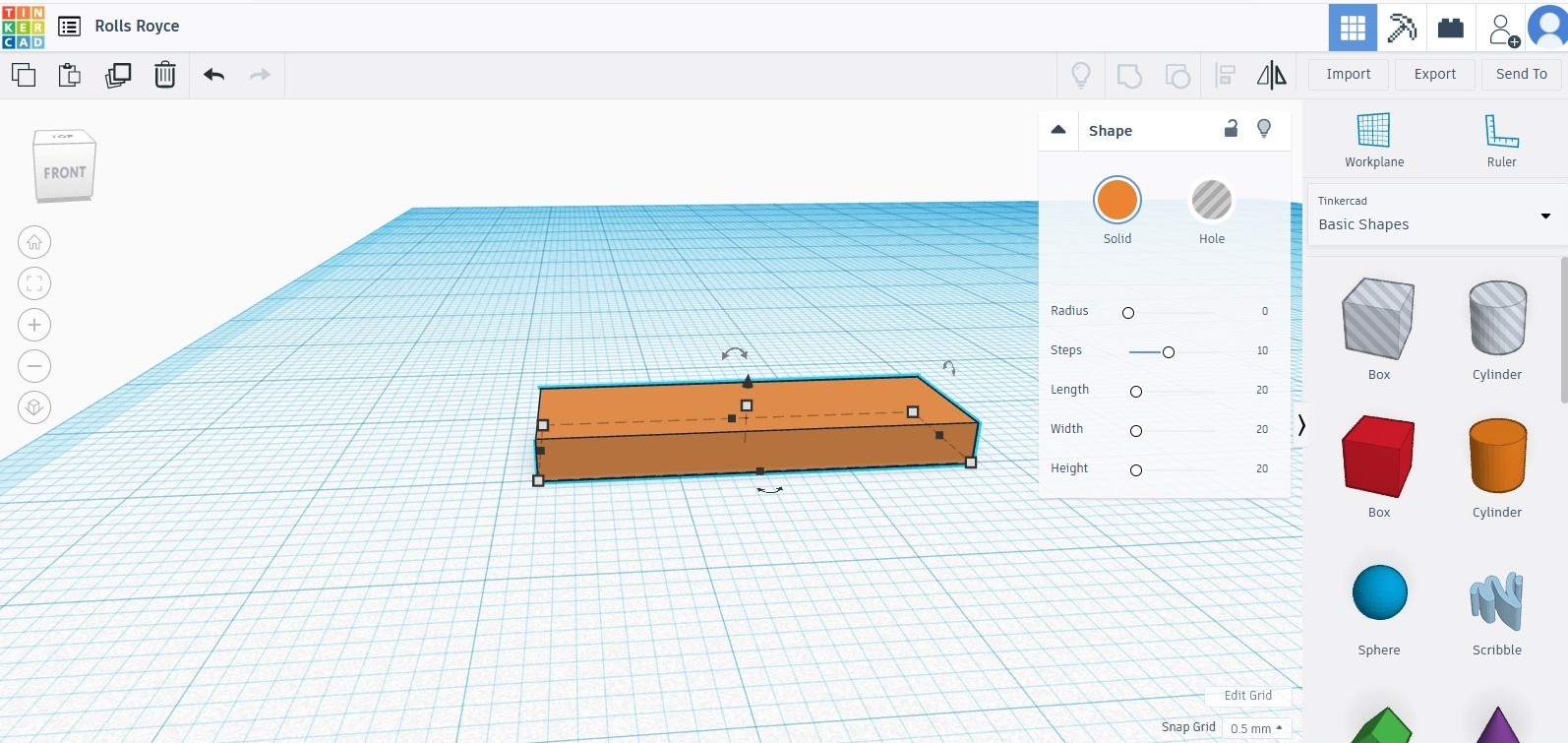Click the Rolls Royce design name

point(137,27)
